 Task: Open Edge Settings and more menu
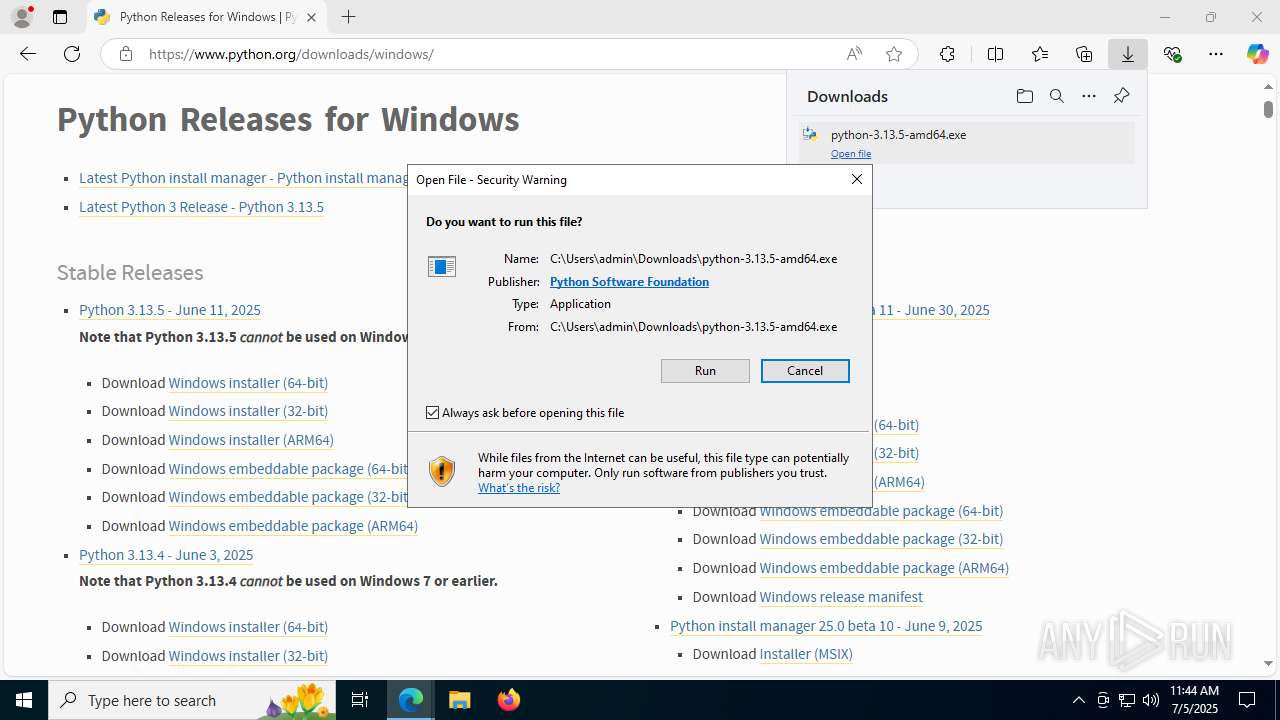1216,54
